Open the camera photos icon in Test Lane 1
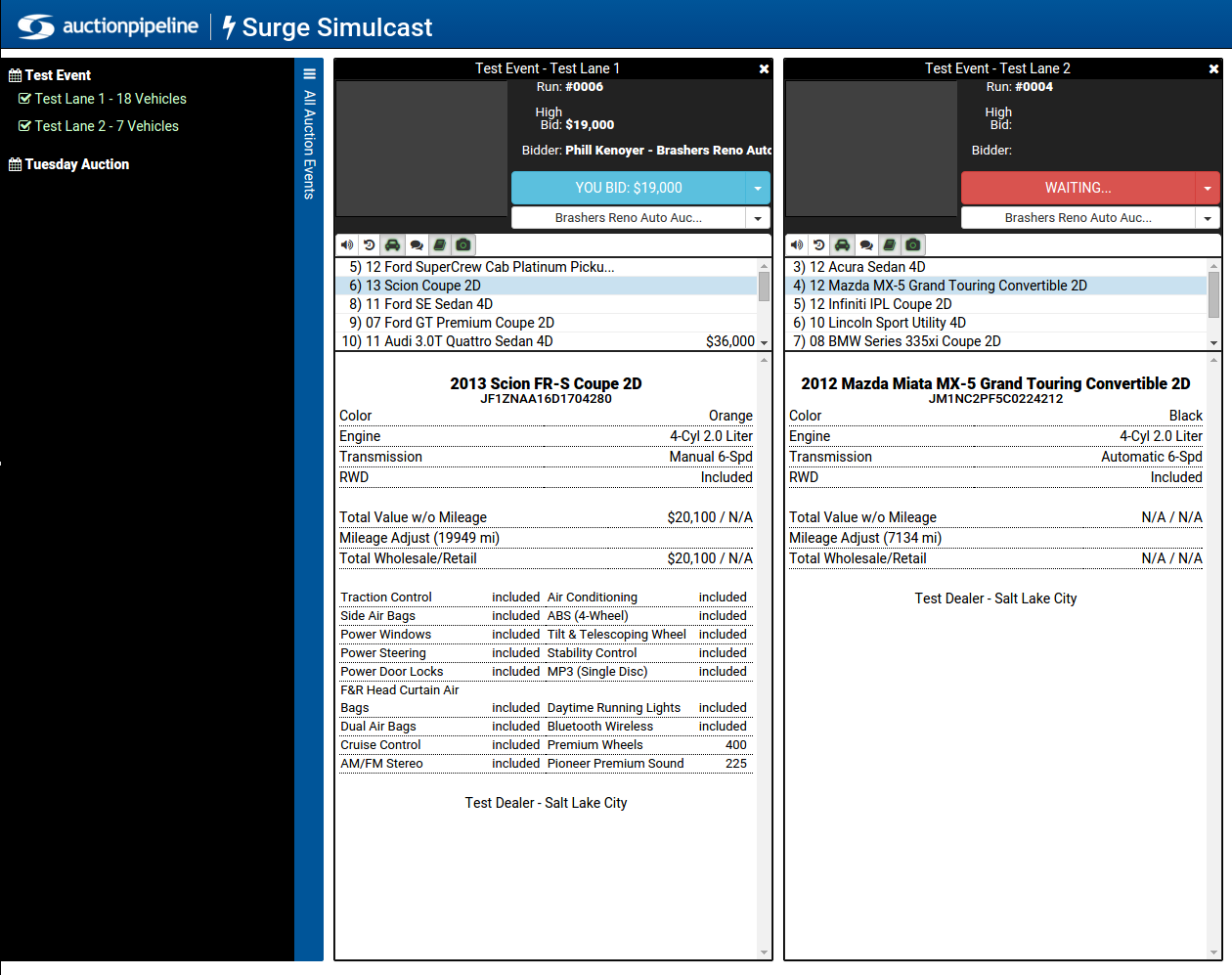1232x975 pixels. (x=462, y=244)
